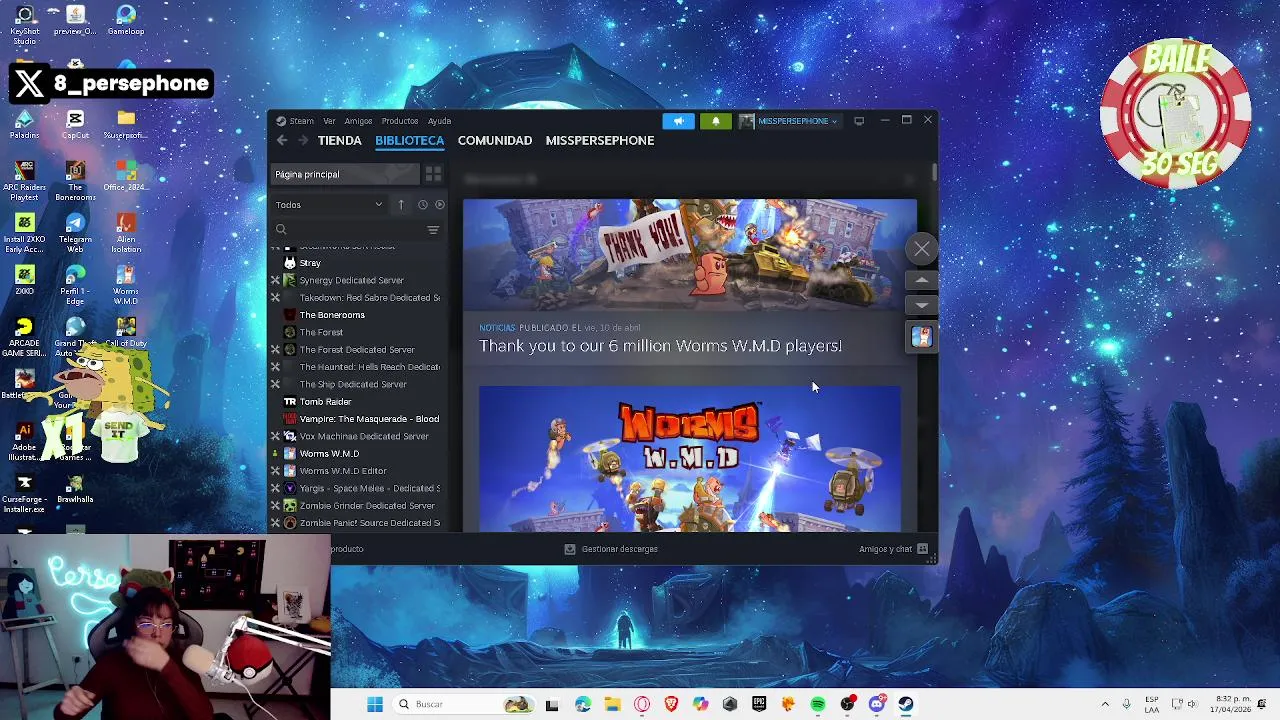Open advanced library filter options icon
This screenshot has height=720, width=1280.
(433, 230)
